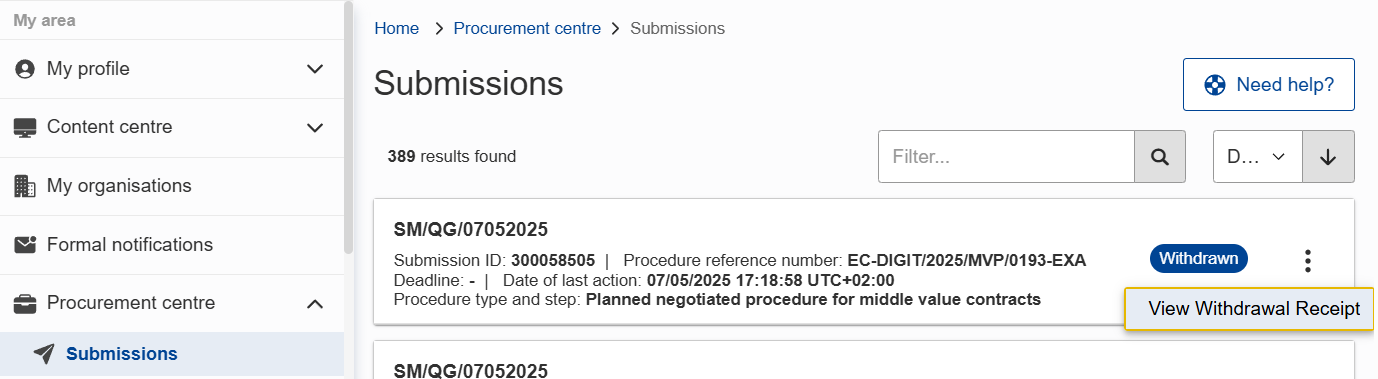Image resolution: width=1378 pixels, height=379 pixels.
Task: Toggle sort direction with arrow button
Action: pos(1328,157)
